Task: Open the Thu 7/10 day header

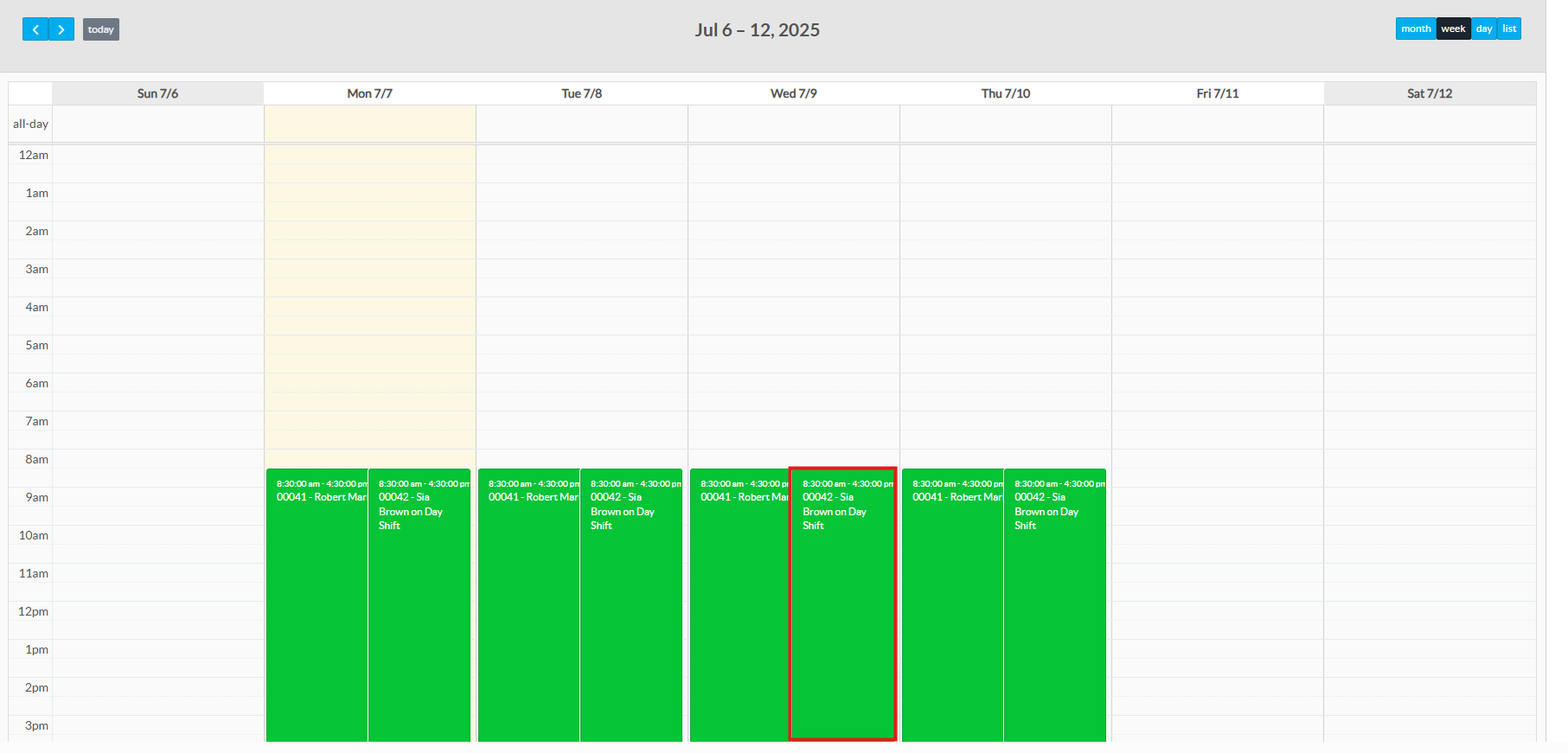Action: pos(1005,93)
